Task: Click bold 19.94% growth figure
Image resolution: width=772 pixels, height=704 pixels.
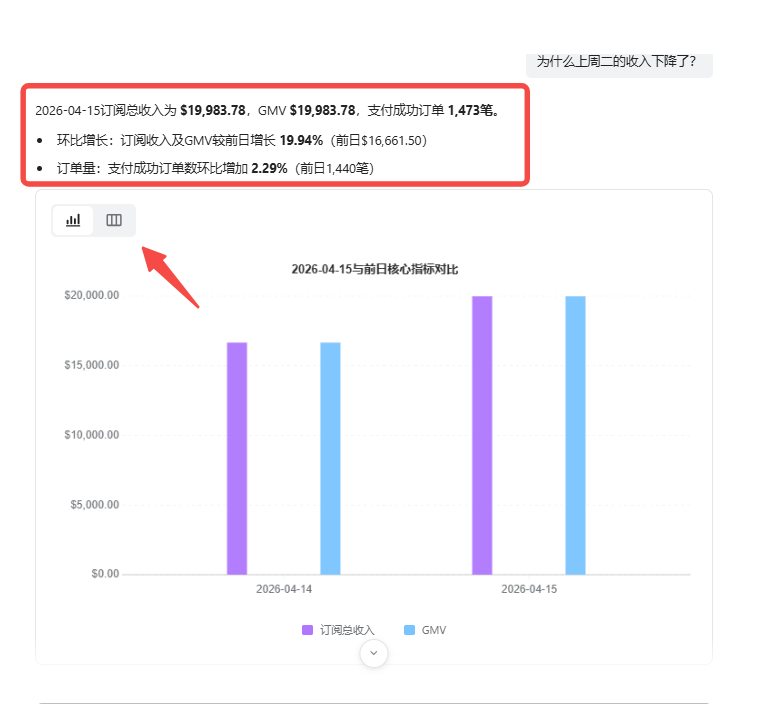Action: click(x=301, y=140)
